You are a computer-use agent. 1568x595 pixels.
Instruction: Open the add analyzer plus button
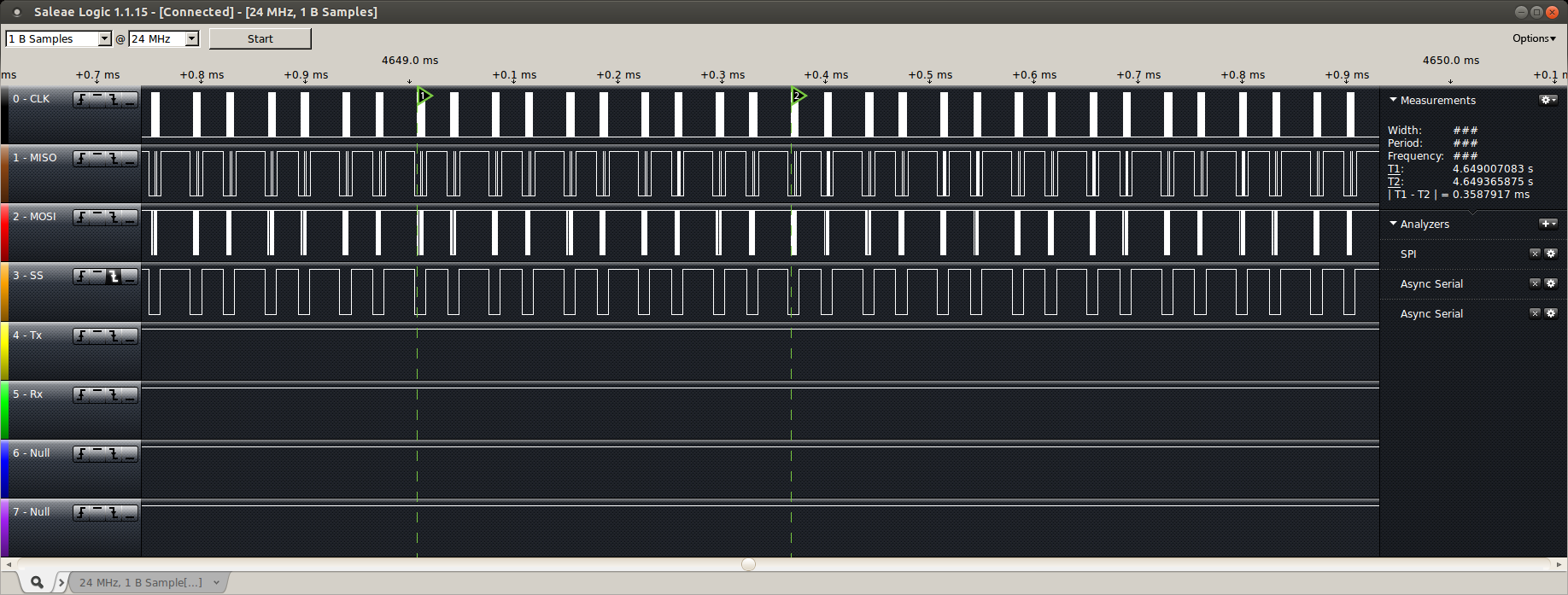(1548, 224)
